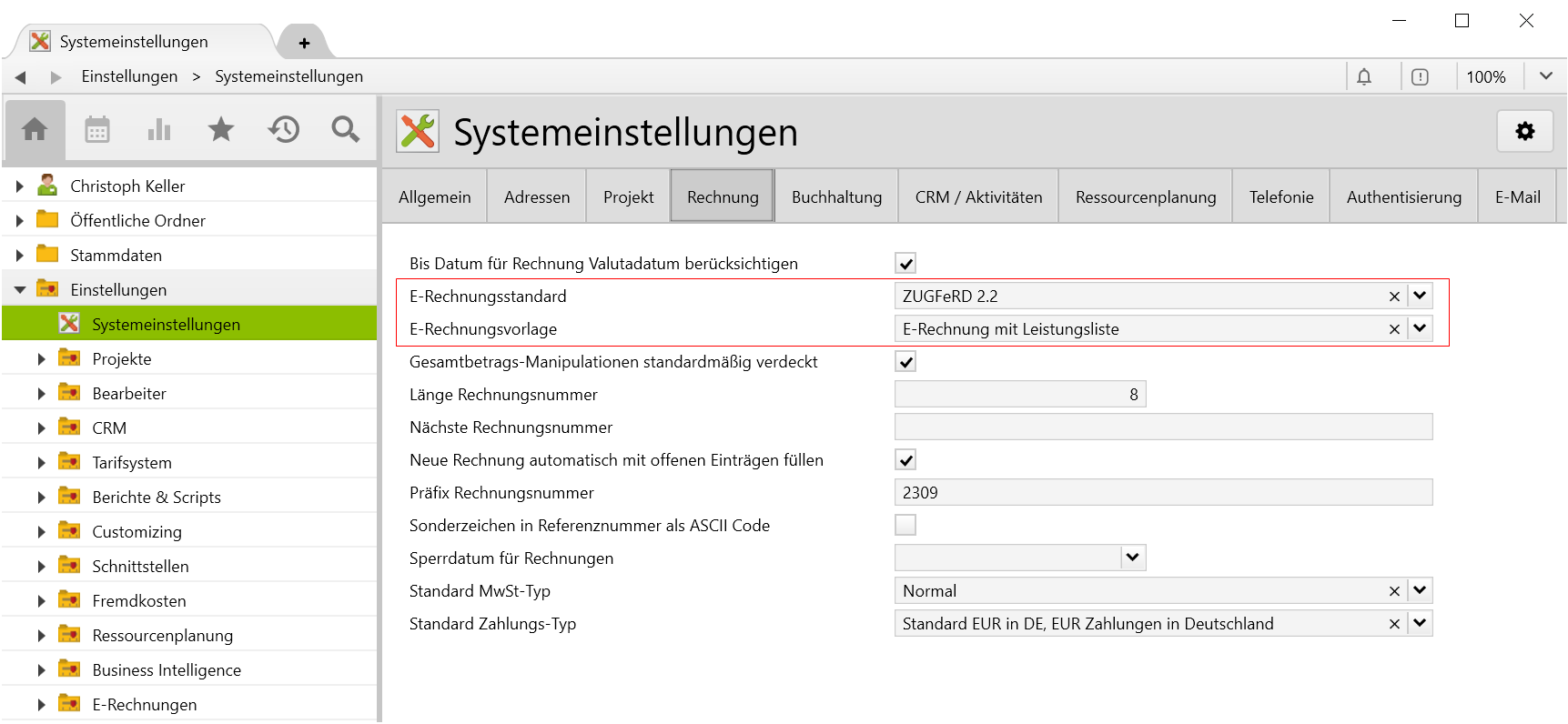The image size is (1568, 724).
Task: Open the E-Rechnungsvorlage dropdown arrow
Action: 1420,329
